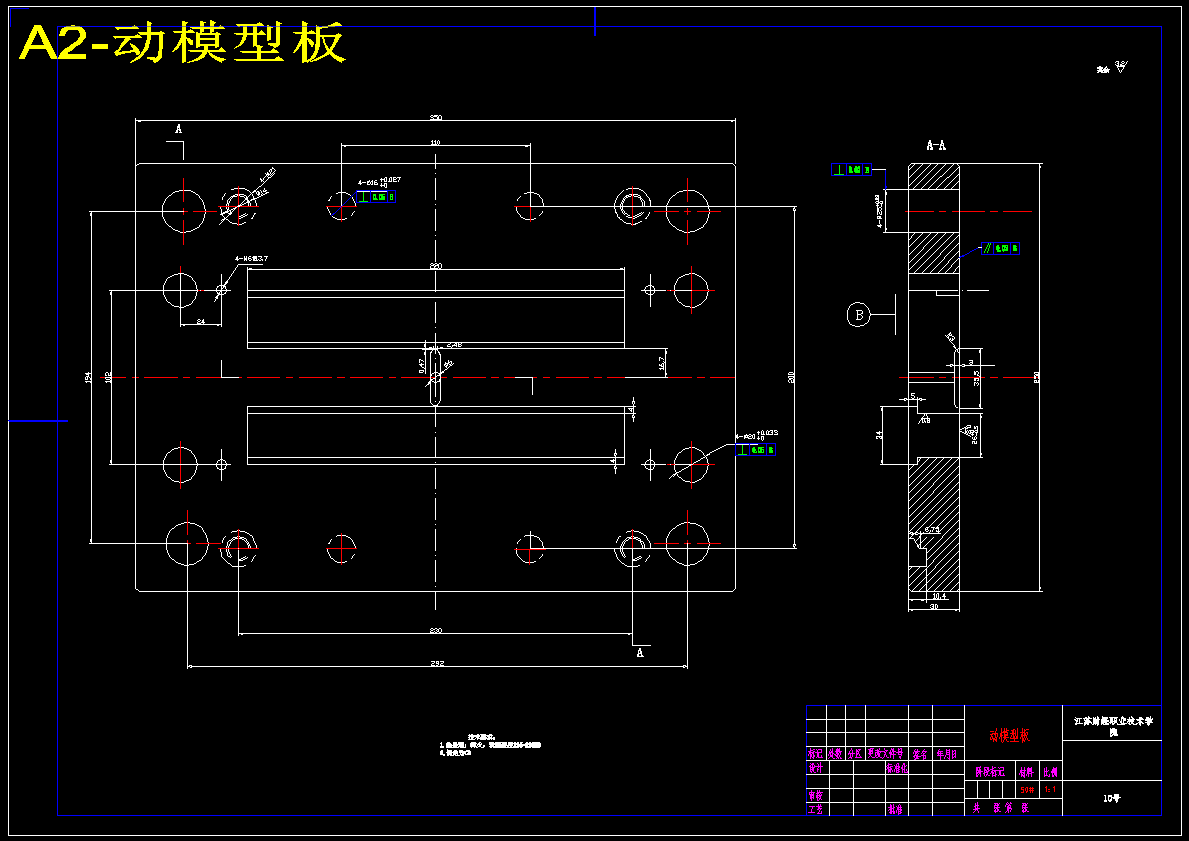The image size is (1189, 841).
Task: Select the '34' dimension left of the section view
Action: (879, 435)
